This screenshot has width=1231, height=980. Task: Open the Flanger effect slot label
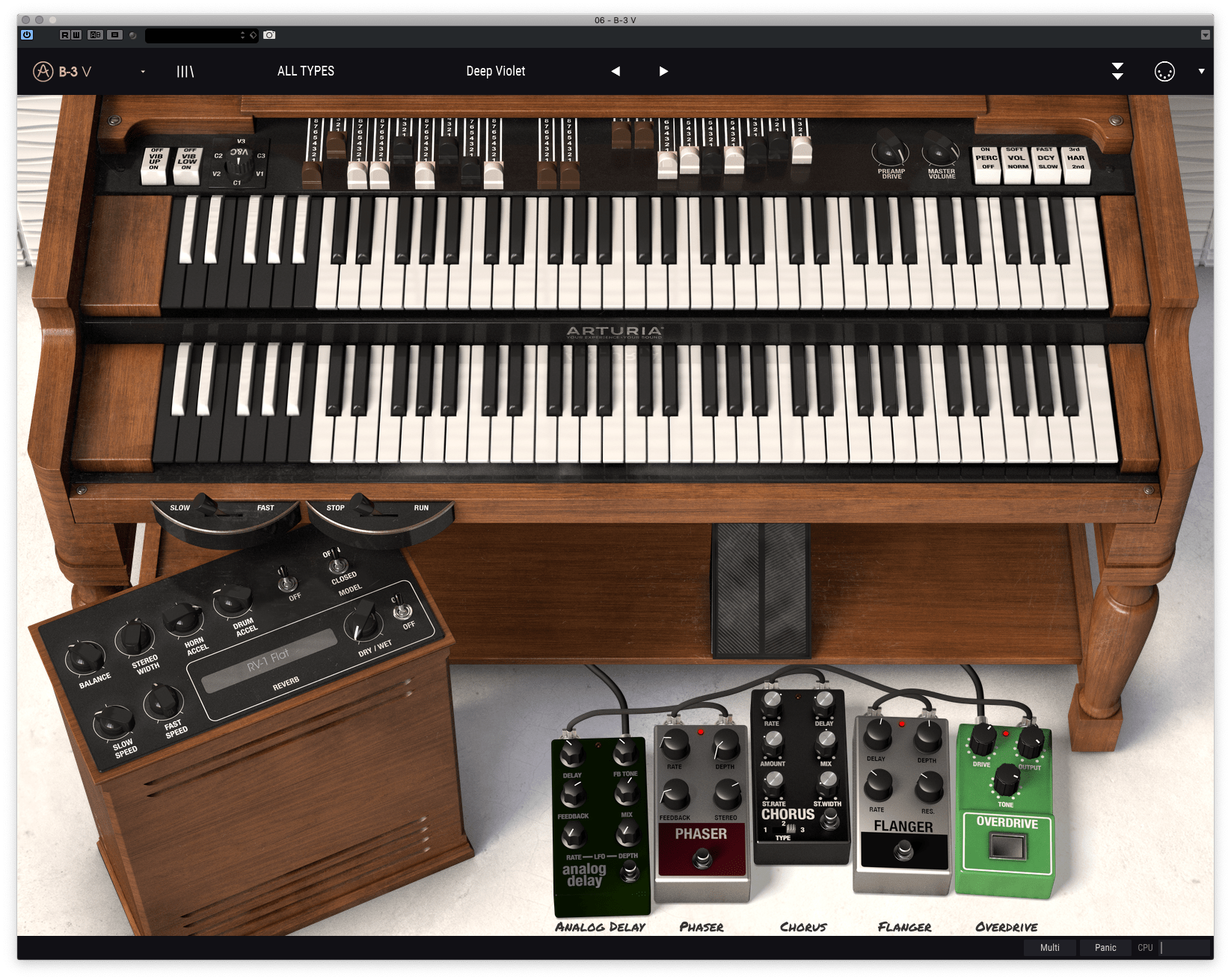[x=904, y=927]
